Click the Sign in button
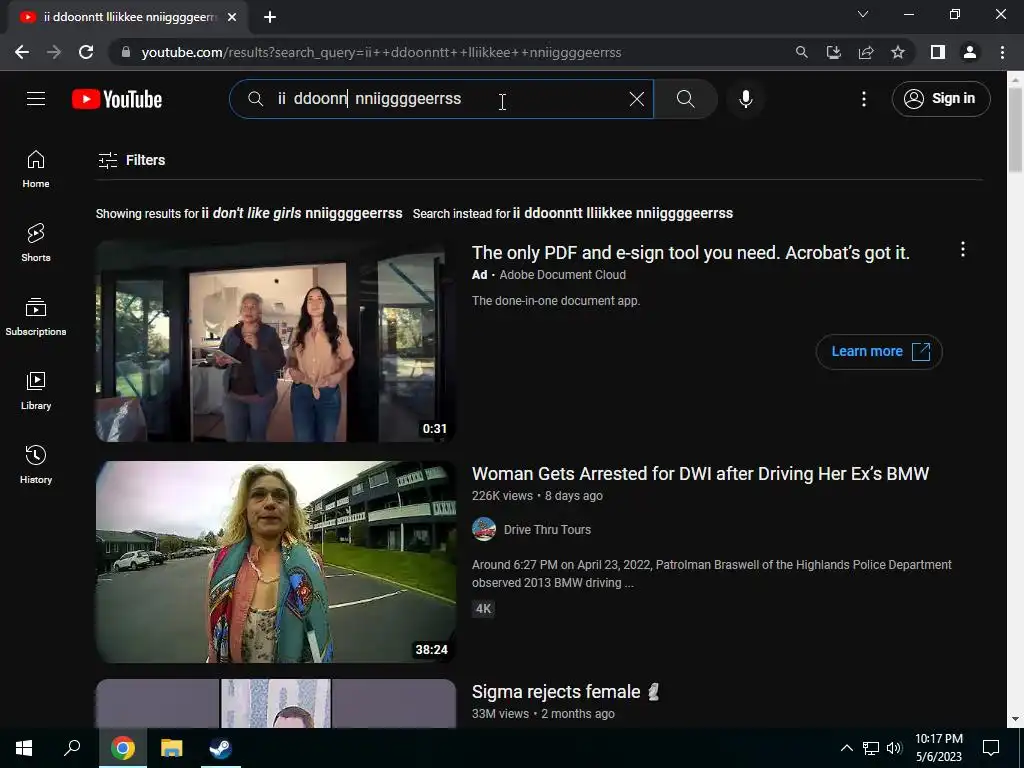 click(941, 99)
